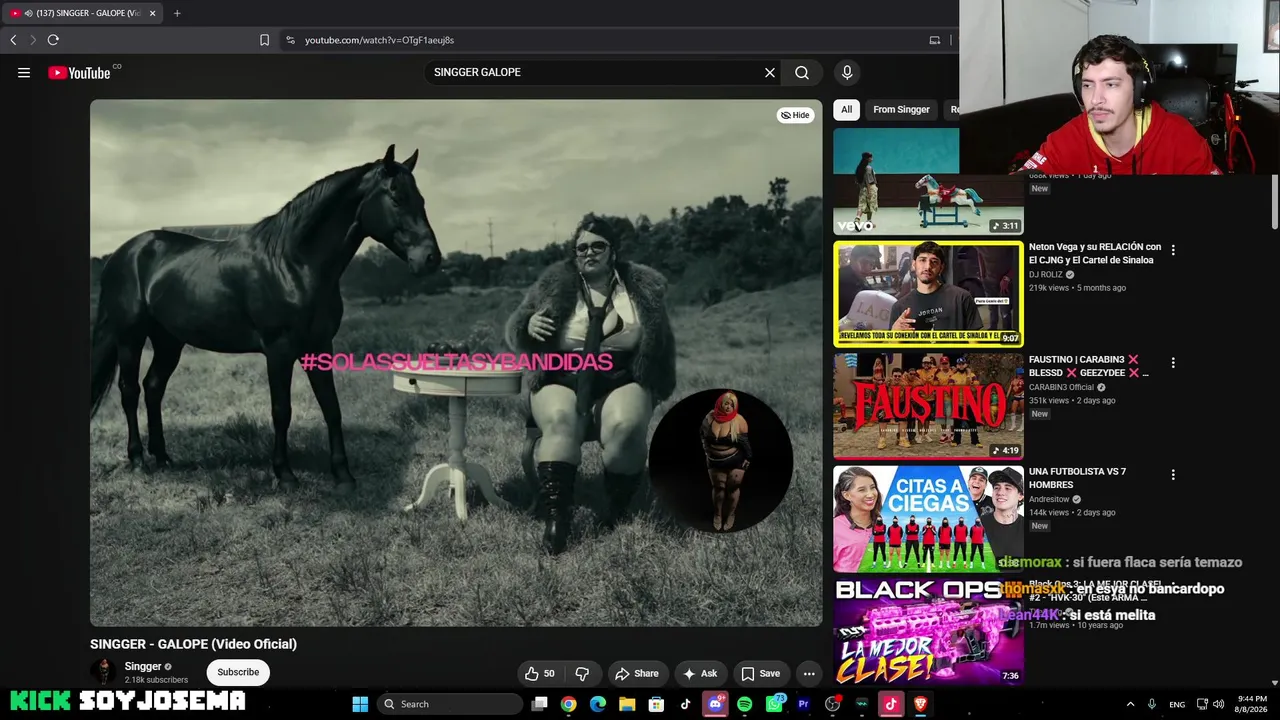Click the round suggested-video end card
1280x720 pixels.
coord(720,460)
